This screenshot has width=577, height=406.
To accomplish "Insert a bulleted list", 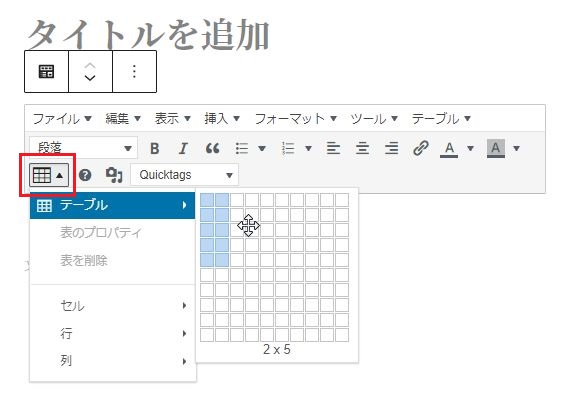I will [x=242, y=149].
